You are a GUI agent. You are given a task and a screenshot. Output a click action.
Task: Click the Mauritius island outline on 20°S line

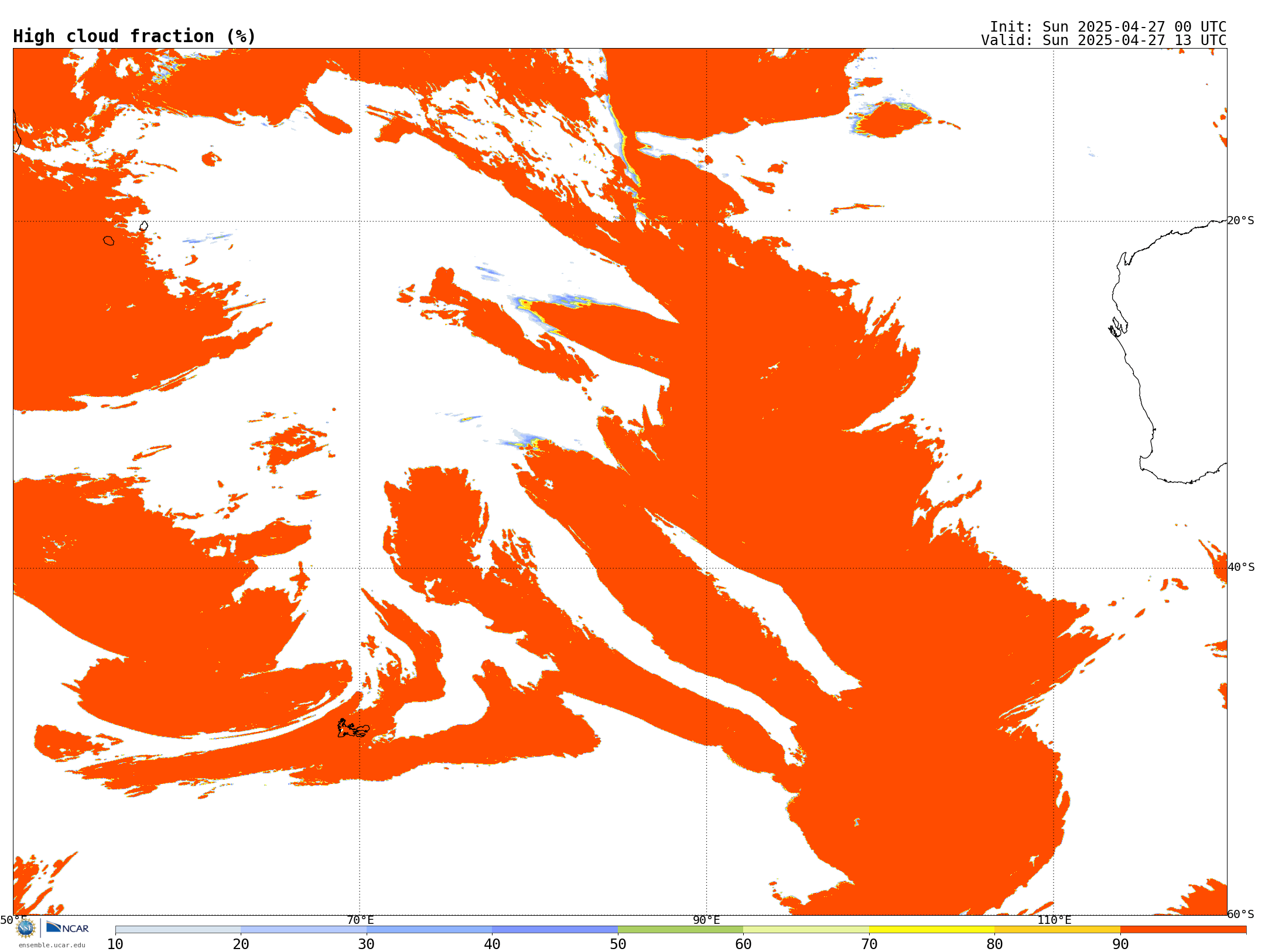click(x=143, y=225)
